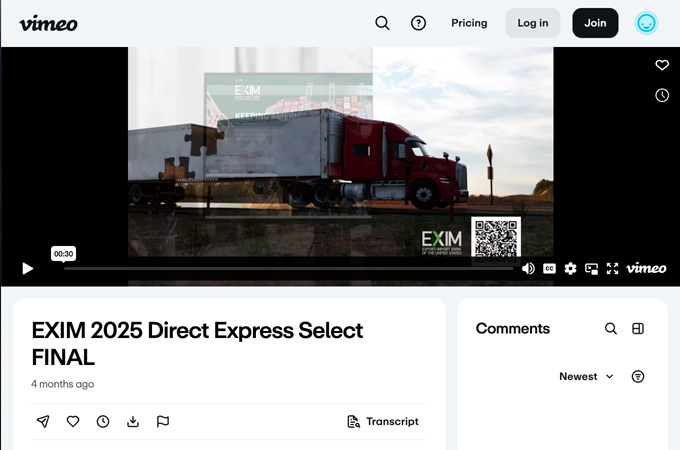Collapse the Comments side panel
This screenshot has width=680, height=450.
[x=638, y=329]
